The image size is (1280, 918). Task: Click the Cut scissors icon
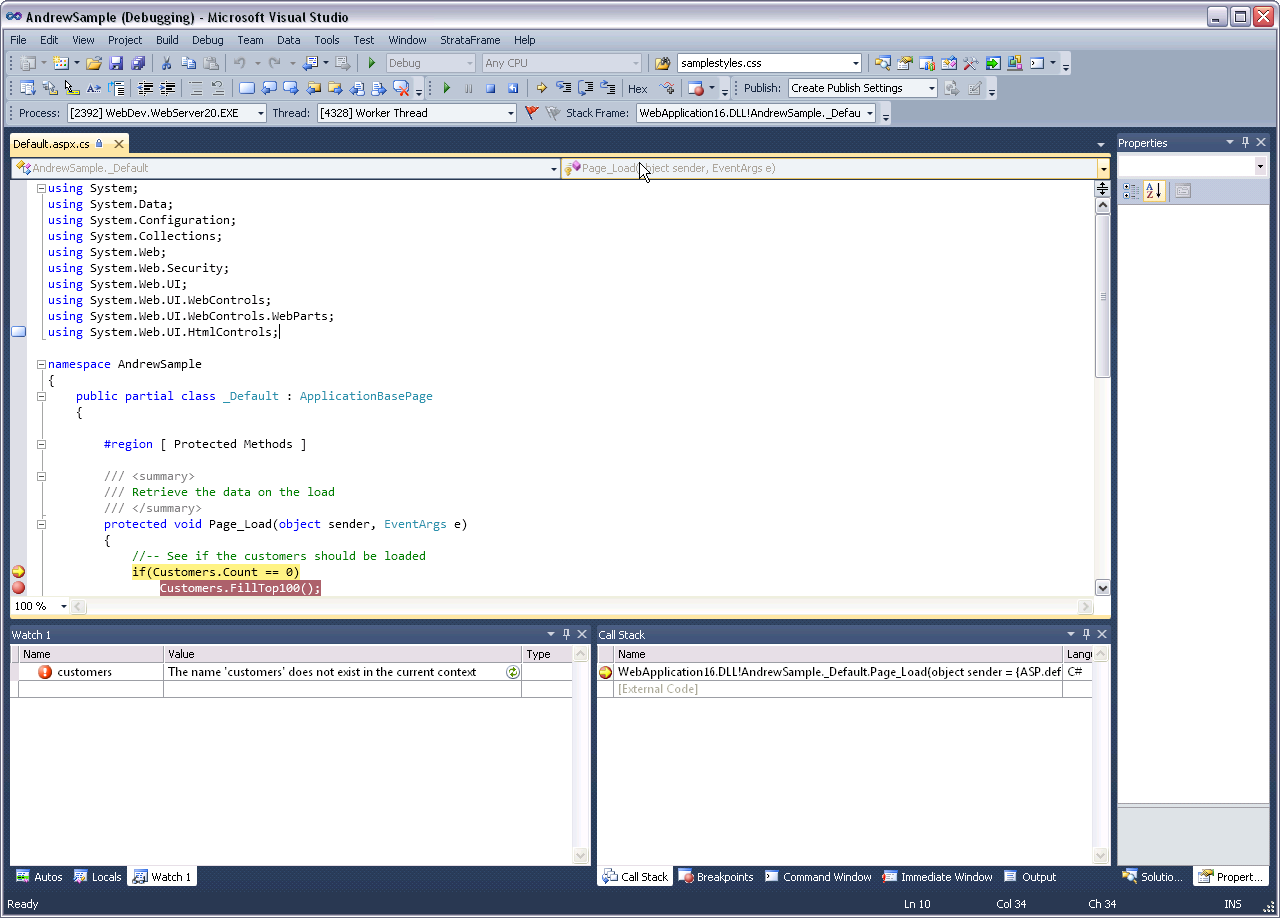166,63
